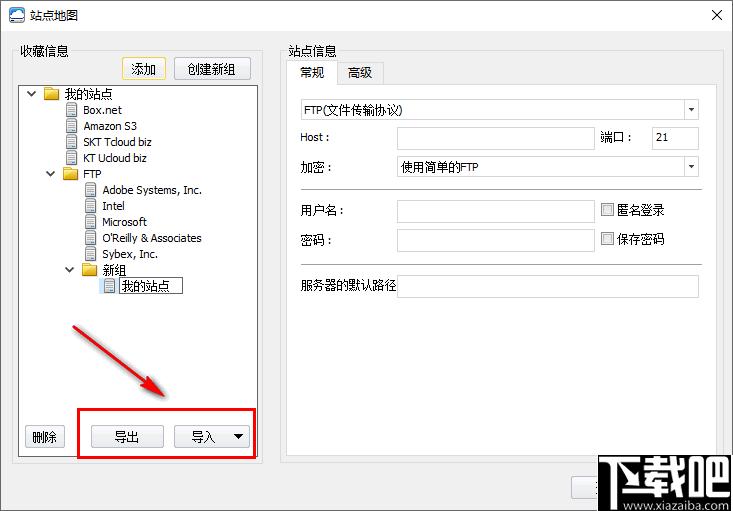Collapse the 新组 folder node
The width and height of the screenshot is (733, 511).
pyautogui.click(x=70, y=270)
